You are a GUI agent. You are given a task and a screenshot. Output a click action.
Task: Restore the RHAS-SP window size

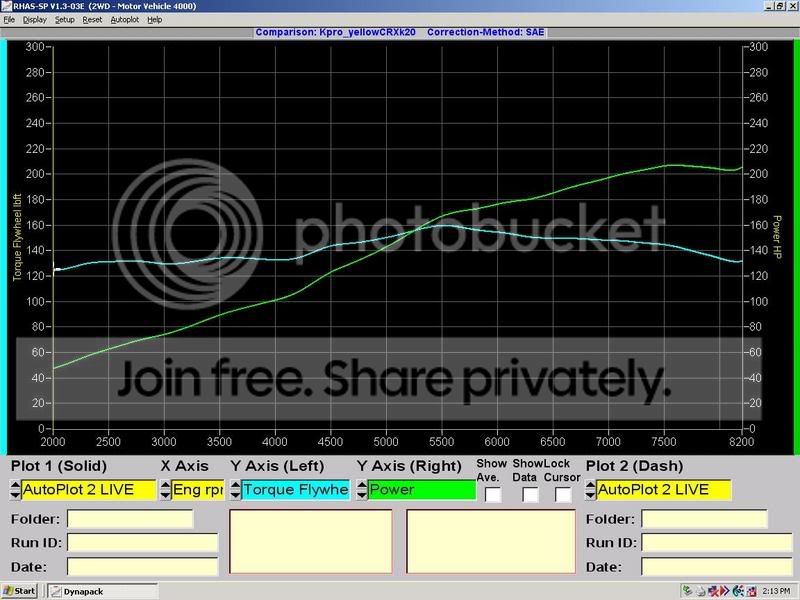click(x=780, y=6)
